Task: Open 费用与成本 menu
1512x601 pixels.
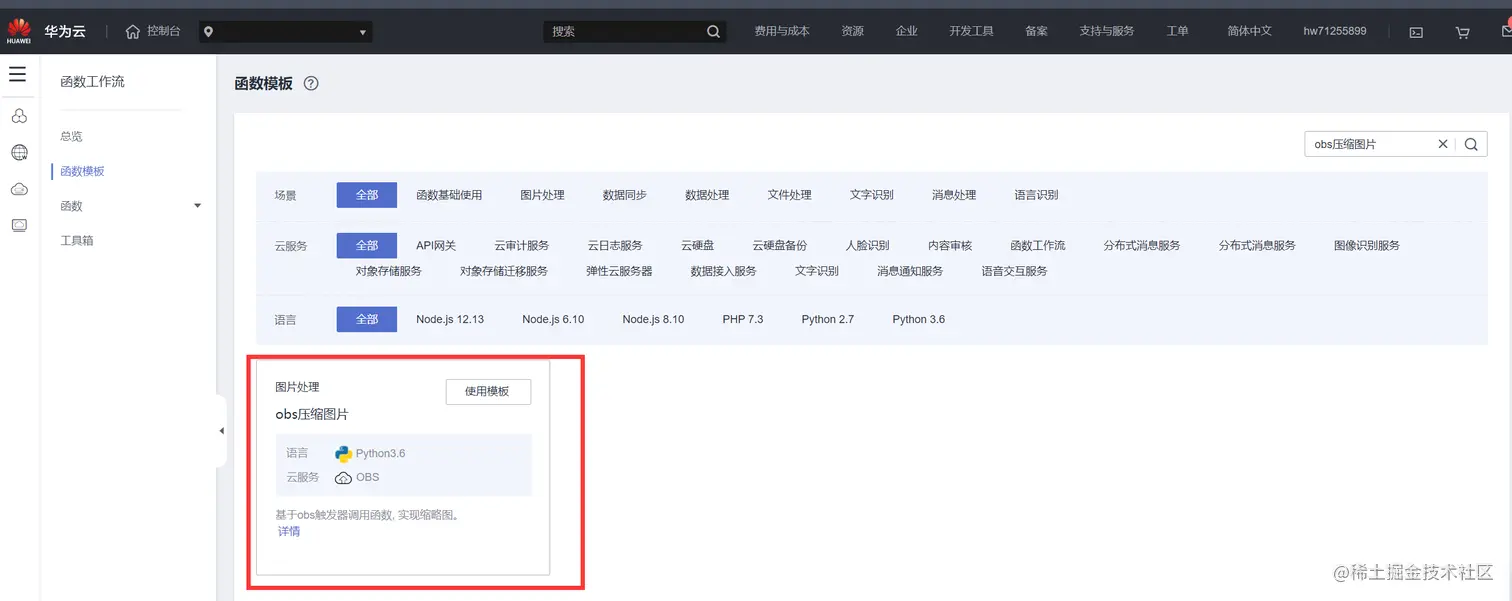Action: [782, 31]
